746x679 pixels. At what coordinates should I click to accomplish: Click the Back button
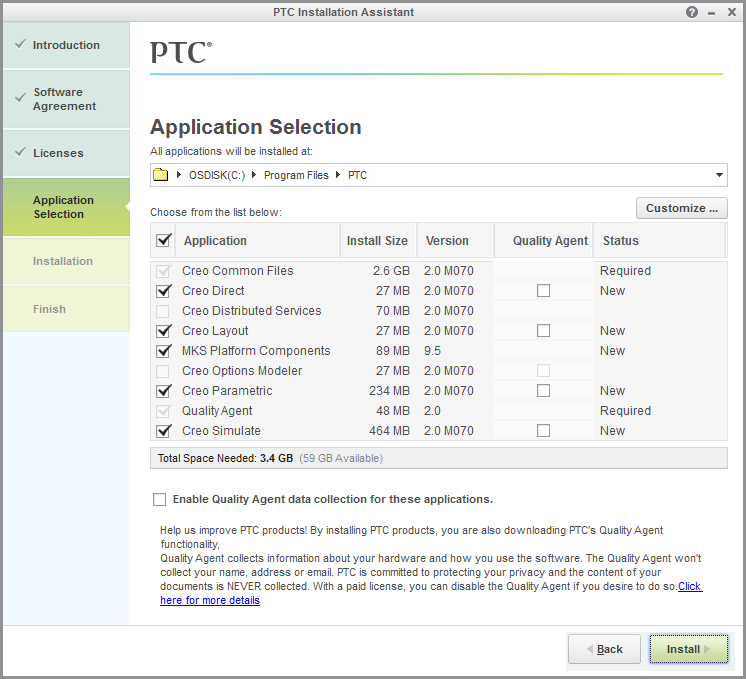[x=604, y=649]
